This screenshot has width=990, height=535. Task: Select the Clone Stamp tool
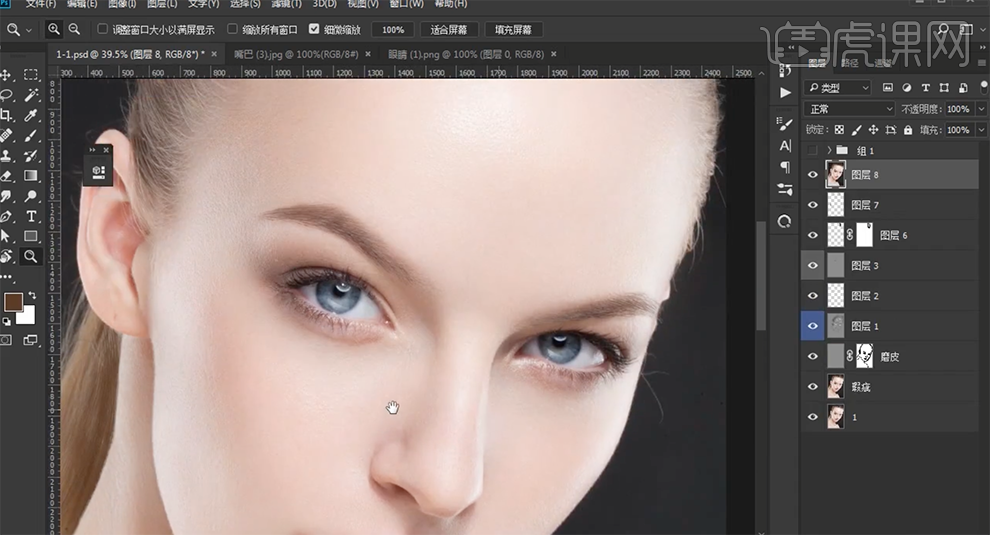7,156
